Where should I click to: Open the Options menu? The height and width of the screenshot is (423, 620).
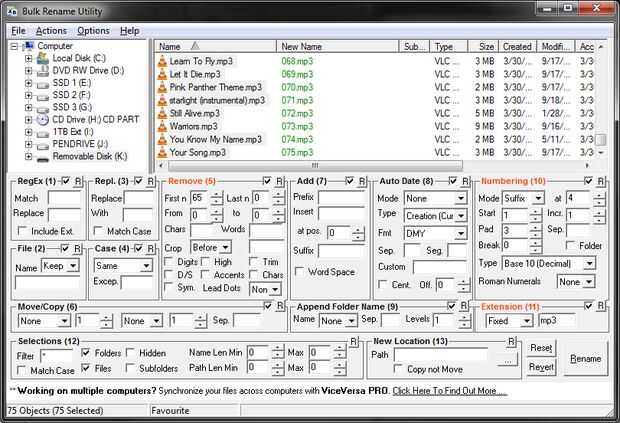pos(93,31)
